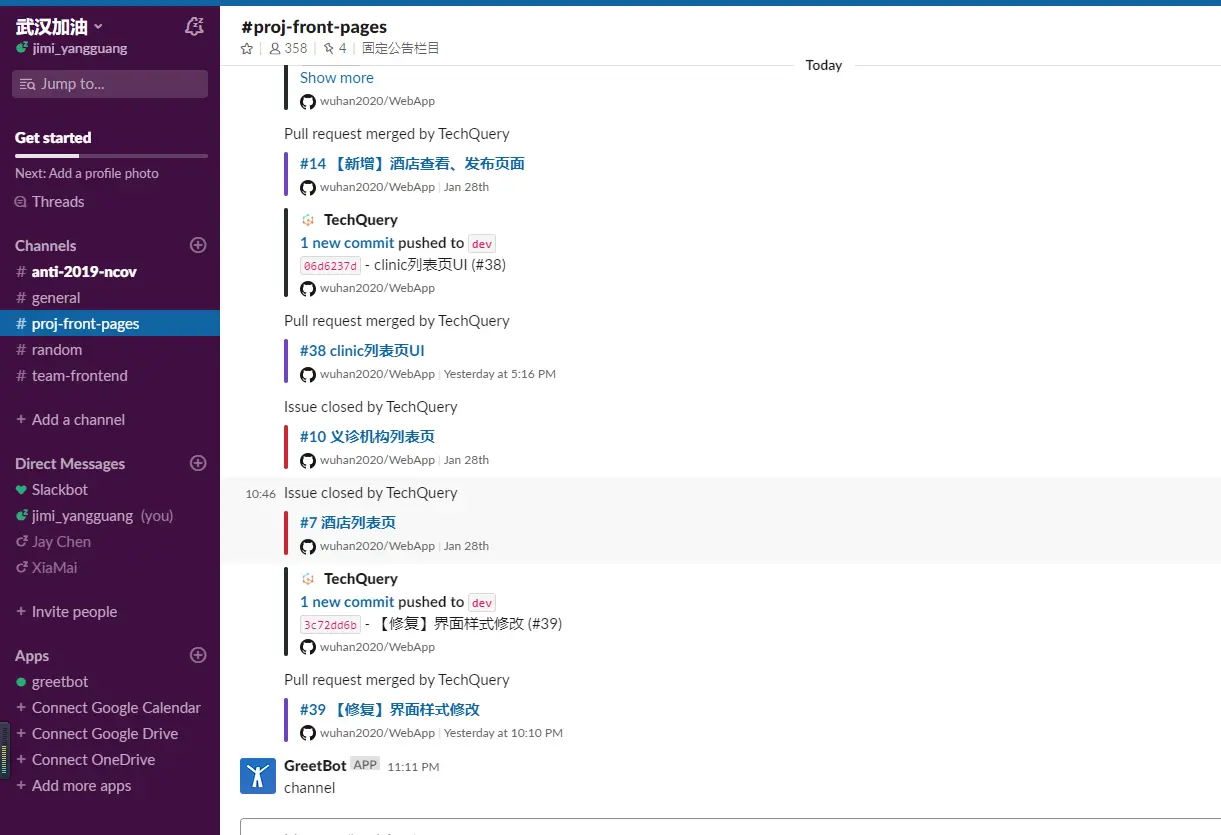Click GitHub icon beside #38 clinic列表页UI
The image size is (1221, 835).
click(x=308, y=374)
